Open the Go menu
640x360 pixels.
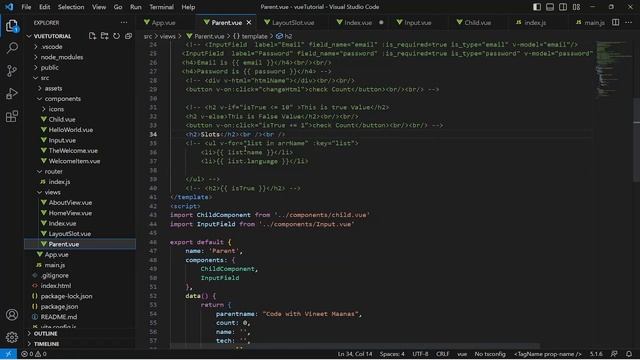pos(118,7)
